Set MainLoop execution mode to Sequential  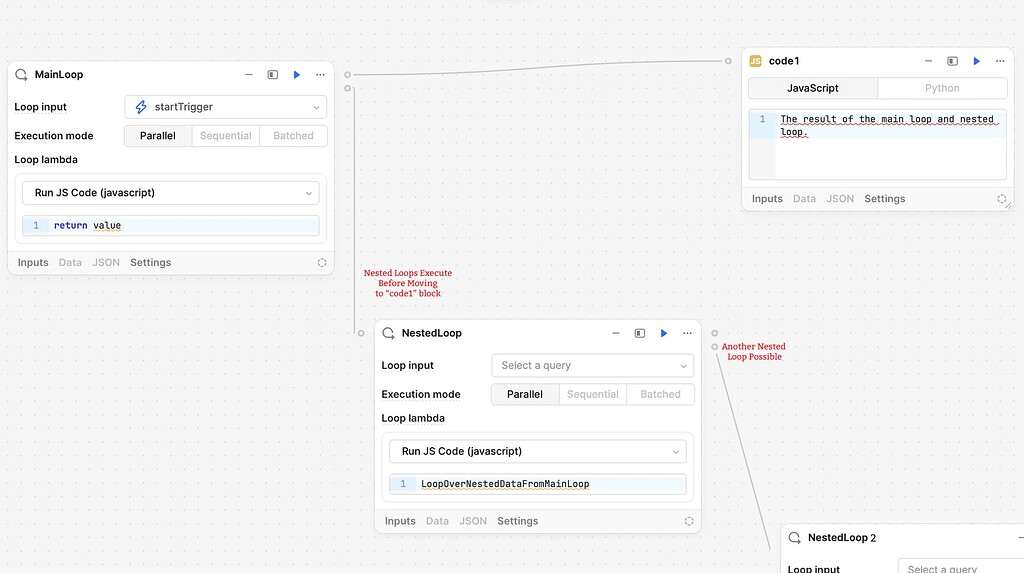(225, 136)
